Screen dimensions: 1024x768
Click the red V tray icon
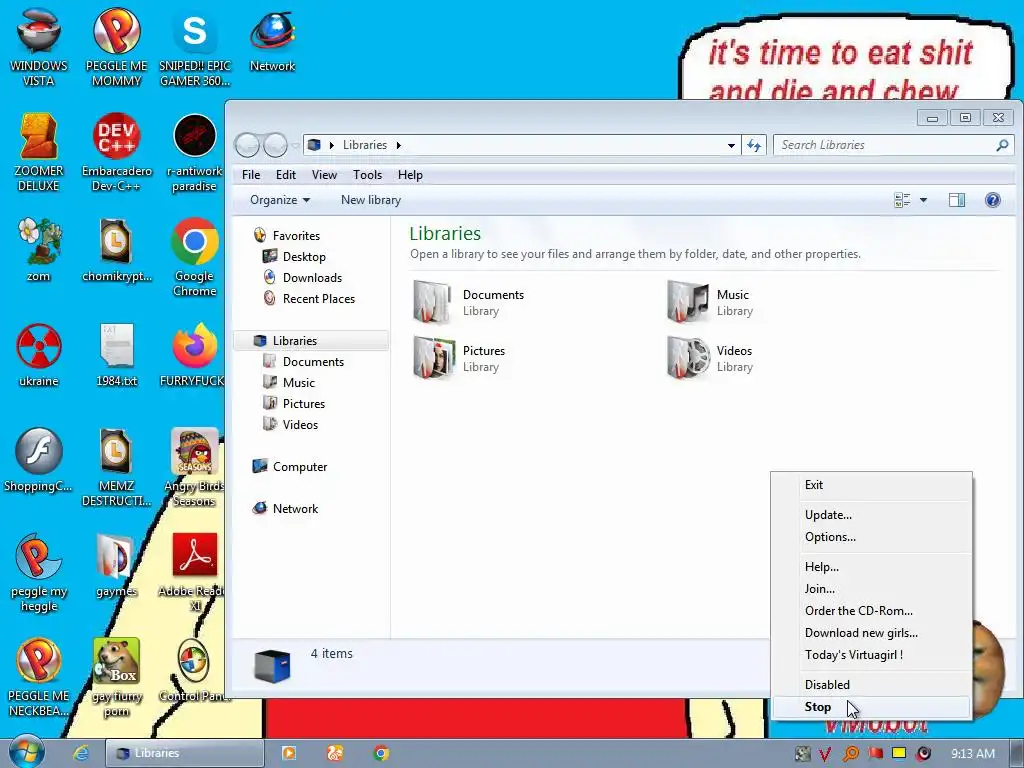tap(825, 754)
